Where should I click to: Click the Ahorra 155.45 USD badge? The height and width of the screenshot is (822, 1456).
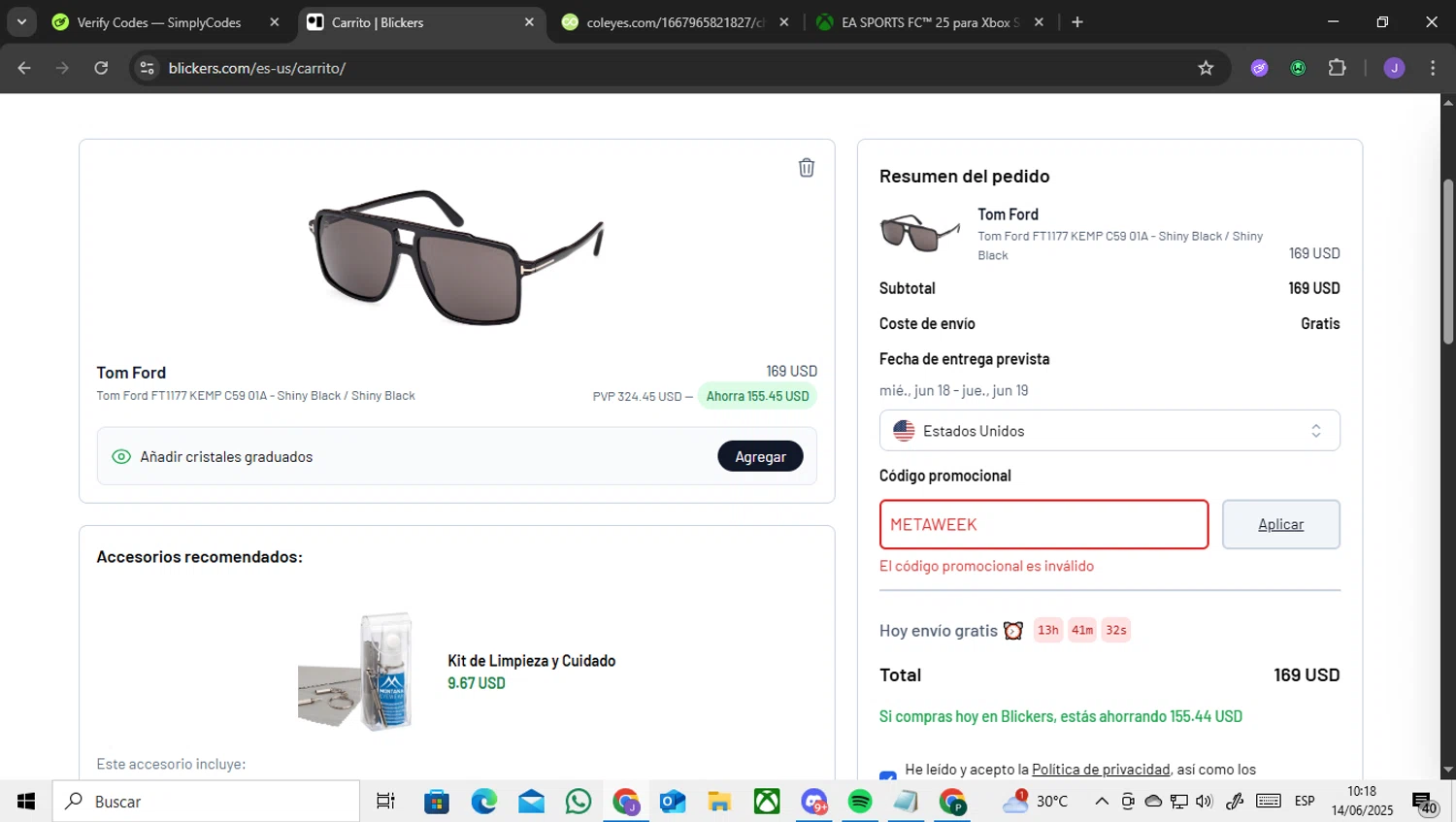(x=757, y=396)
